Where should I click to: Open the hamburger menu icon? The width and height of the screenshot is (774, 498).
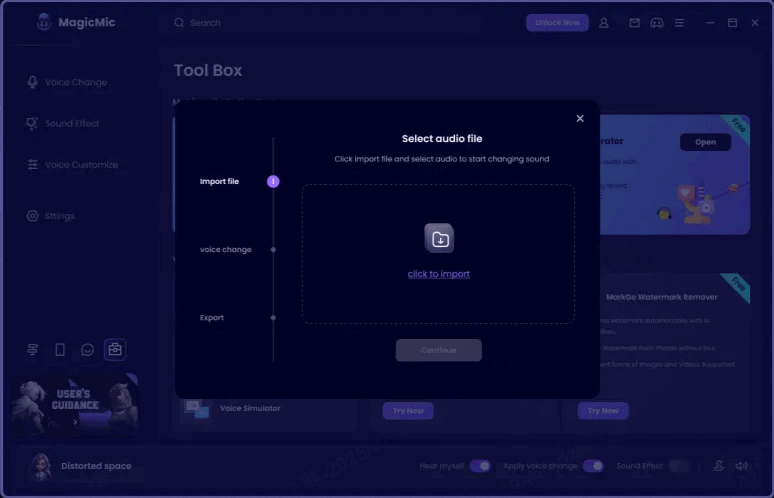click(680, 23)
